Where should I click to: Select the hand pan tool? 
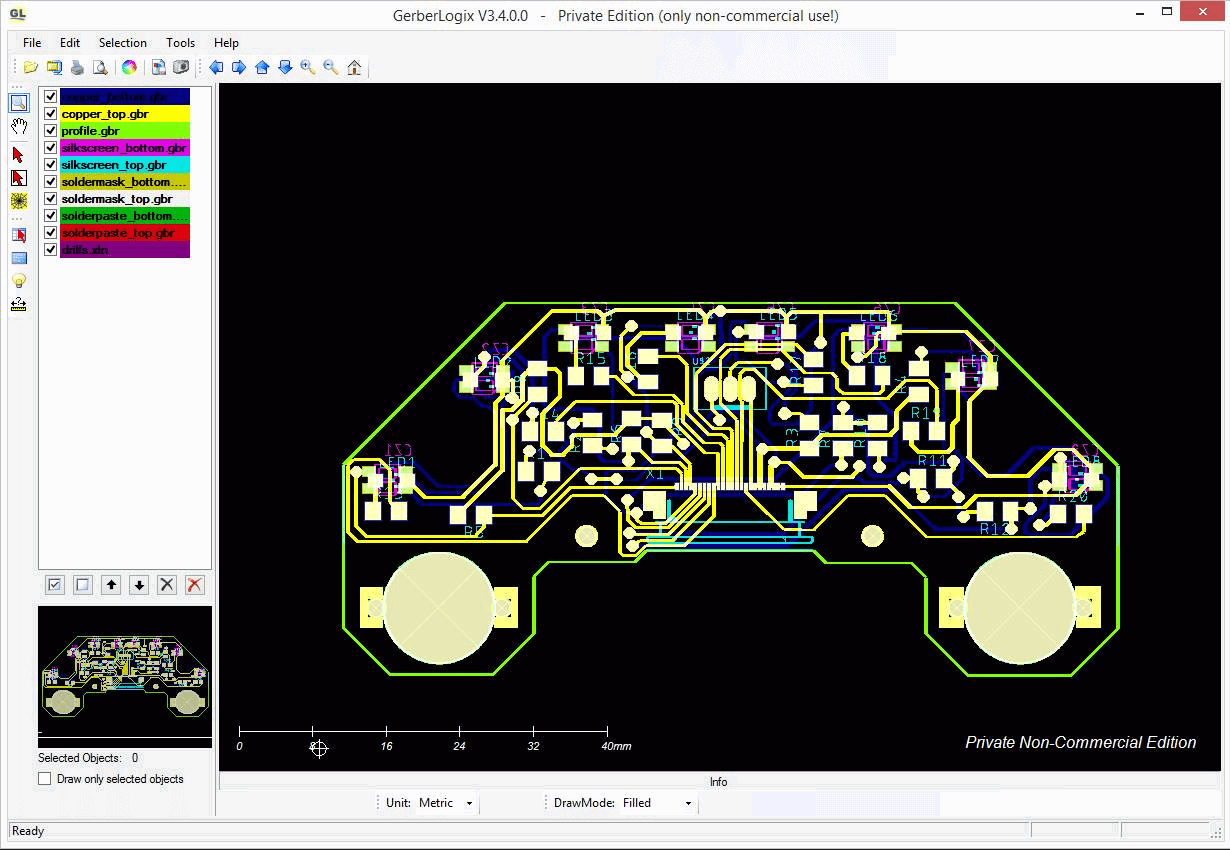[19, 126]
